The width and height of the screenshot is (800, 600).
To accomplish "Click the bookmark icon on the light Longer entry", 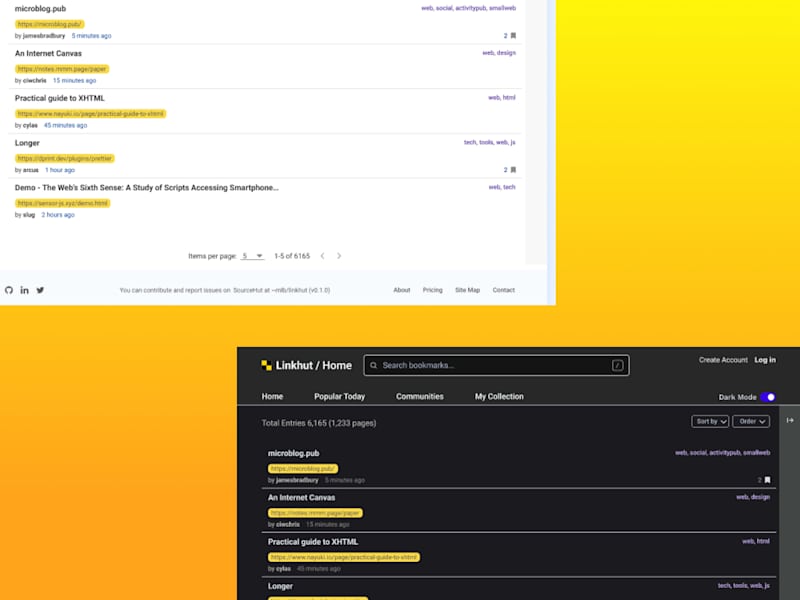I will [x=513, y=170].
